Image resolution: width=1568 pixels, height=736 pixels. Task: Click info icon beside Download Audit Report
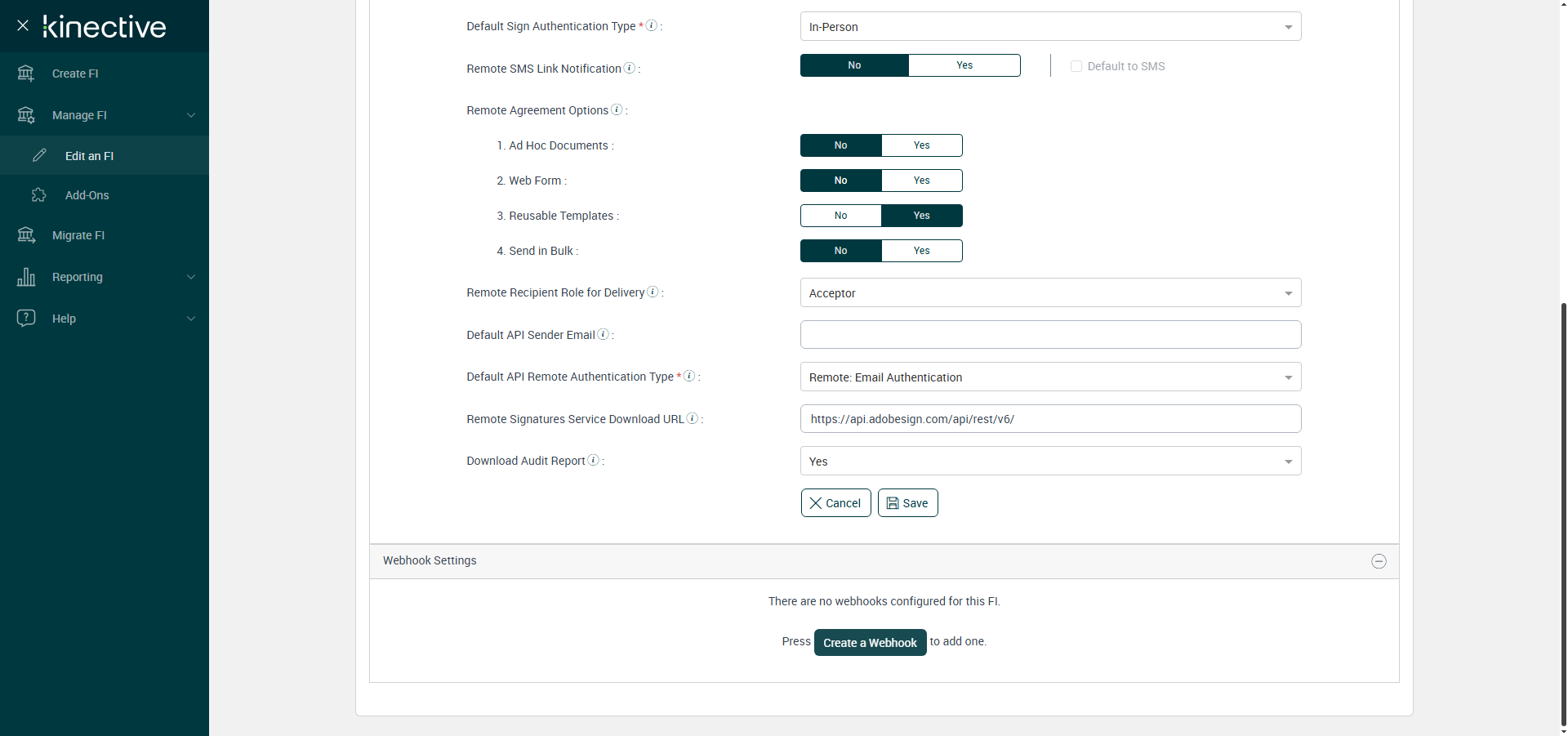pyautogui.click(x=594, y=460)
